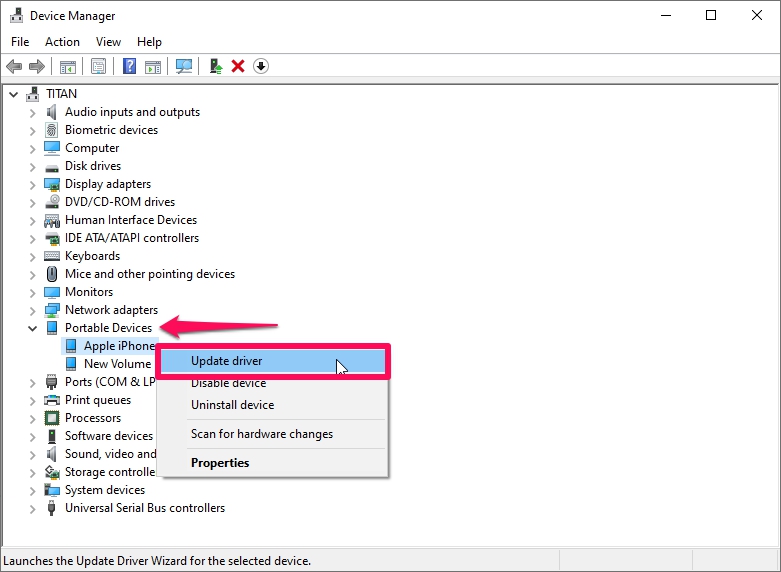The width and height of the screenshot is (781, 572).
Task: Click the Biometric devices fingerprint icon
Action: click(x=51, y=130)
